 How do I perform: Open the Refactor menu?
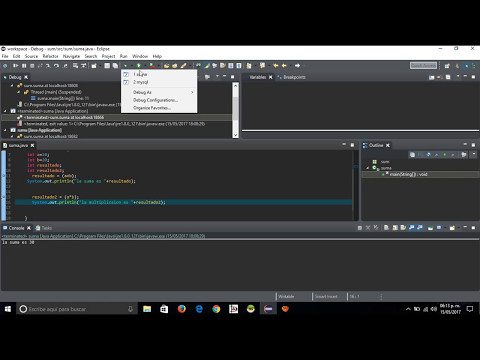50,56
